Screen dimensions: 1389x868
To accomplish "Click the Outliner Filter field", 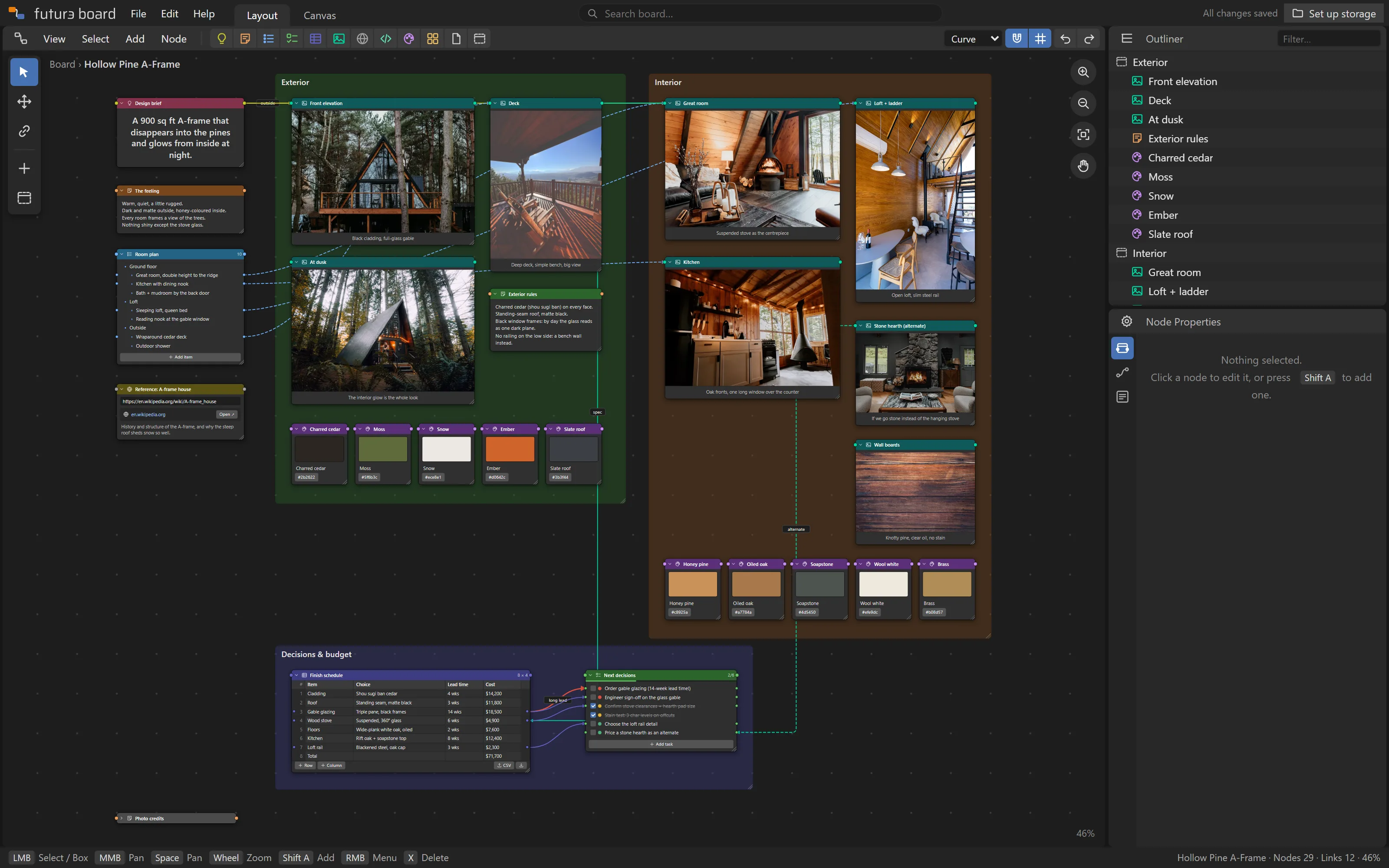I will tap(1328, 39).
